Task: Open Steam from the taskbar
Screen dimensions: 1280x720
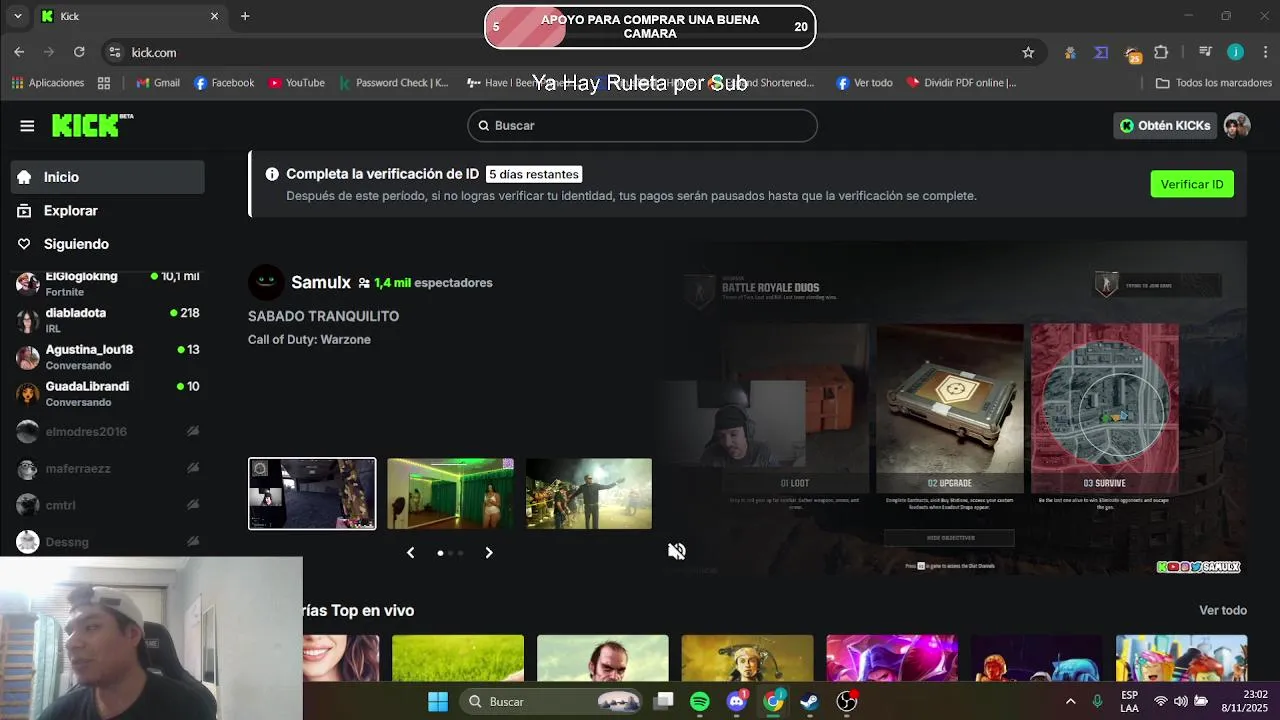Action: coord(810,702)
